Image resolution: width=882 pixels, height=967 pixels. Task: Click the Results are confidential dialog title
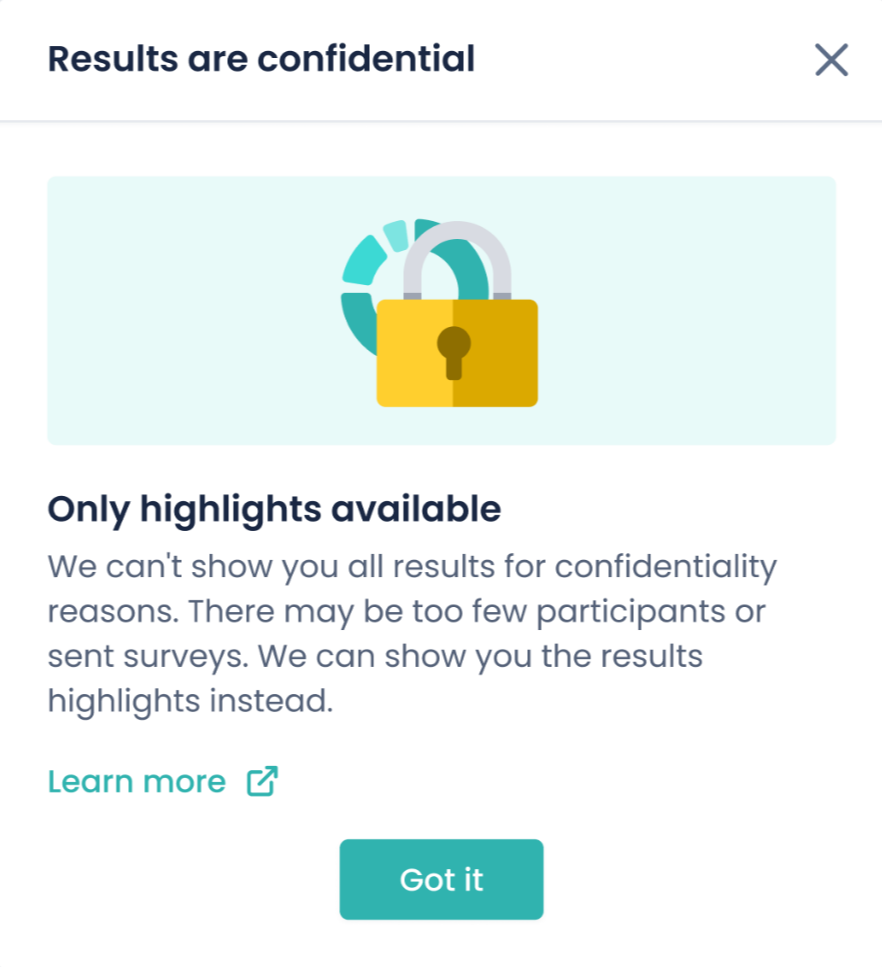pos(262,59)
